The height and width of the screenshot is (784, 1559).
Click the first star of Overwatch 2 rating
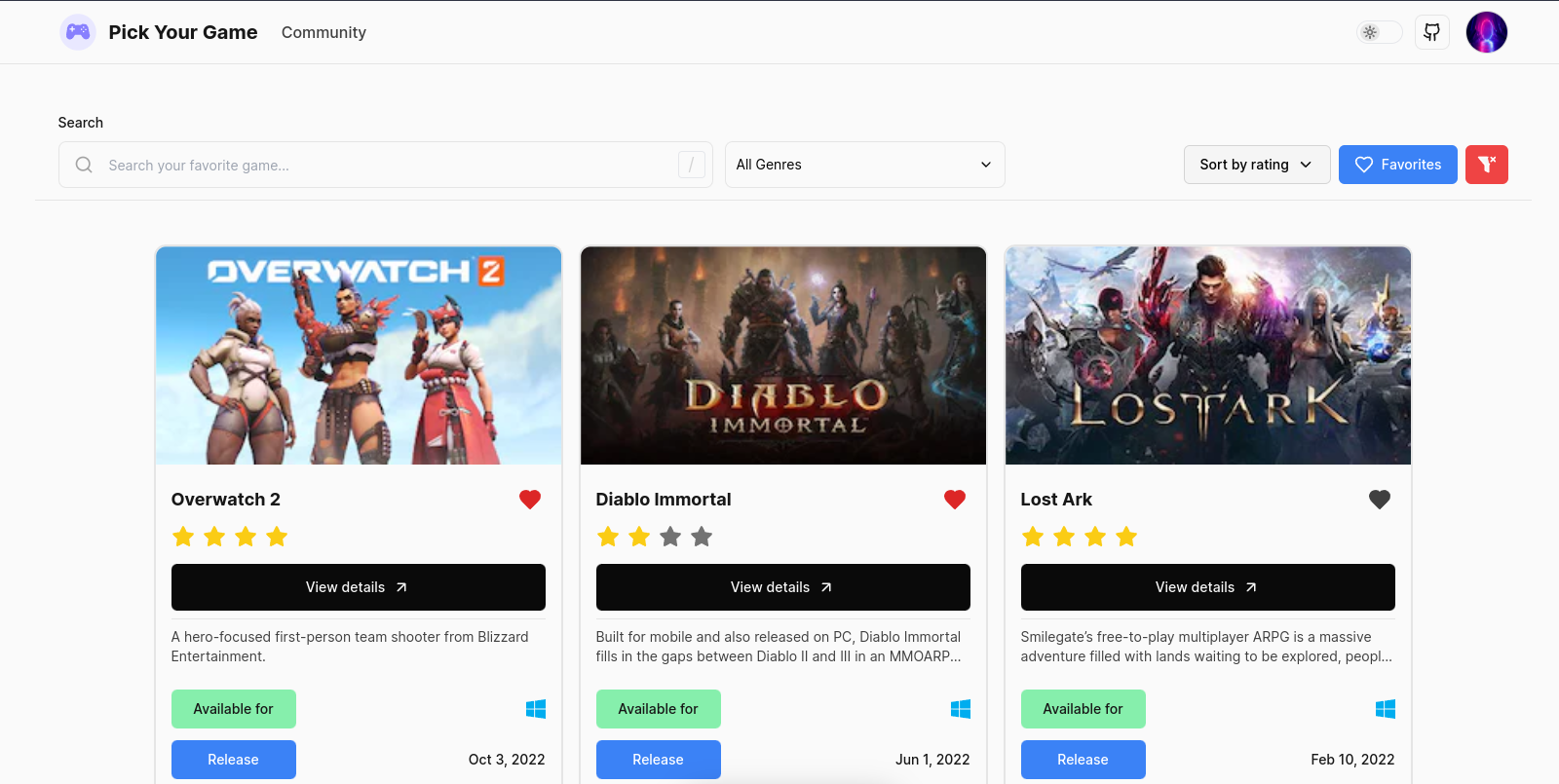[x=183, y=537]
